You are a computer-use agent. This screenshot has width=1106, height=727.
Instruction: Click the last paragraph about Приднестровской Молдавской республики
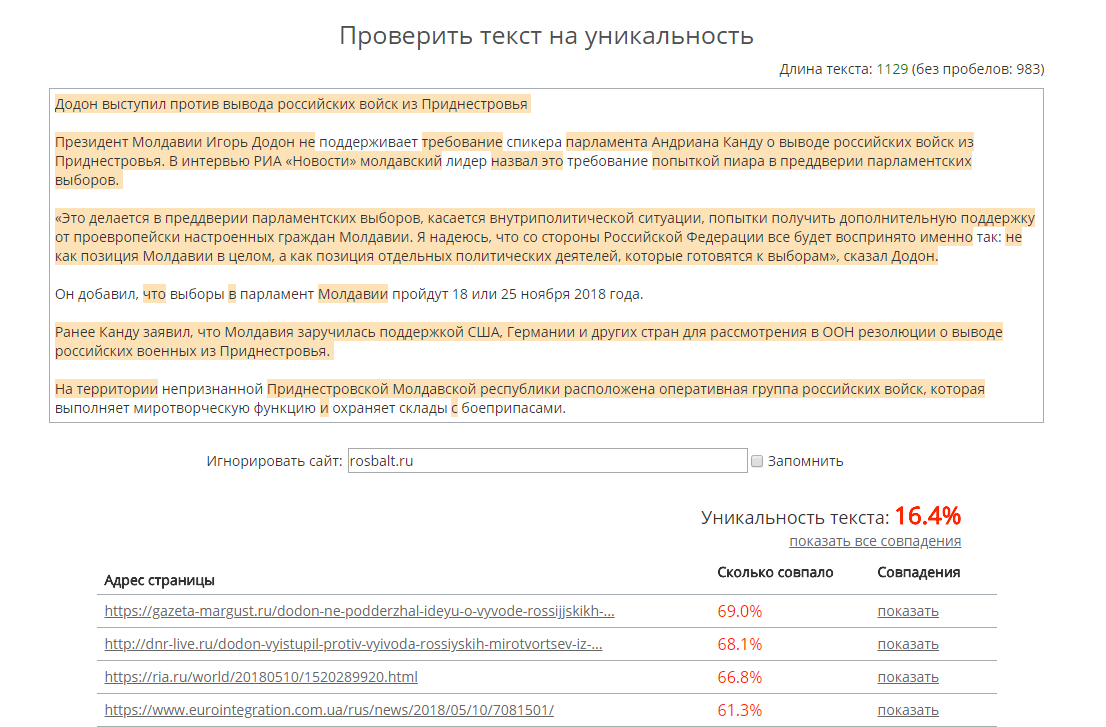[519, 398]
